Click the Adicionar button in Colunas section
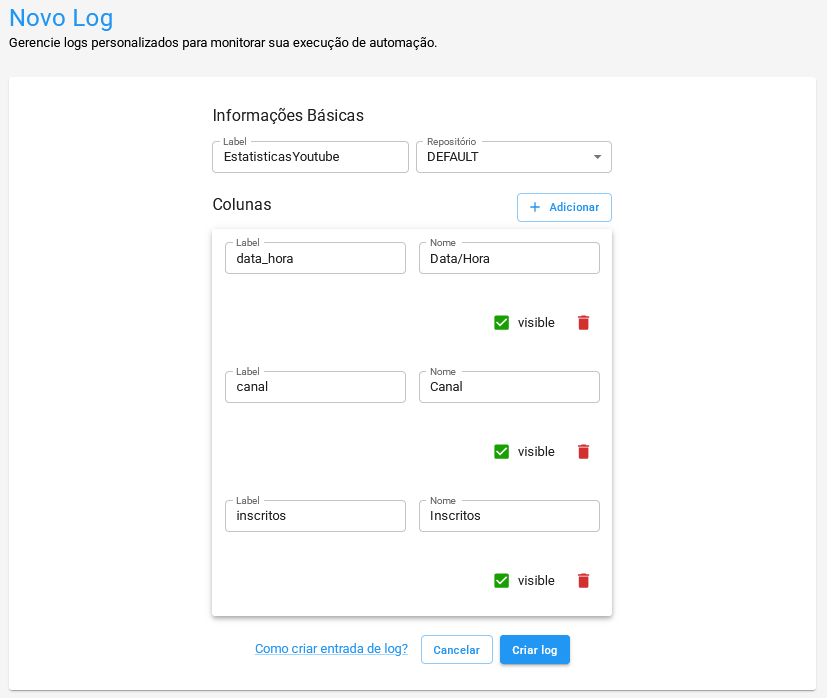Image resolution: width=827 pixels, height=698 pixels. pyautogui.click(x=563, y=207)
